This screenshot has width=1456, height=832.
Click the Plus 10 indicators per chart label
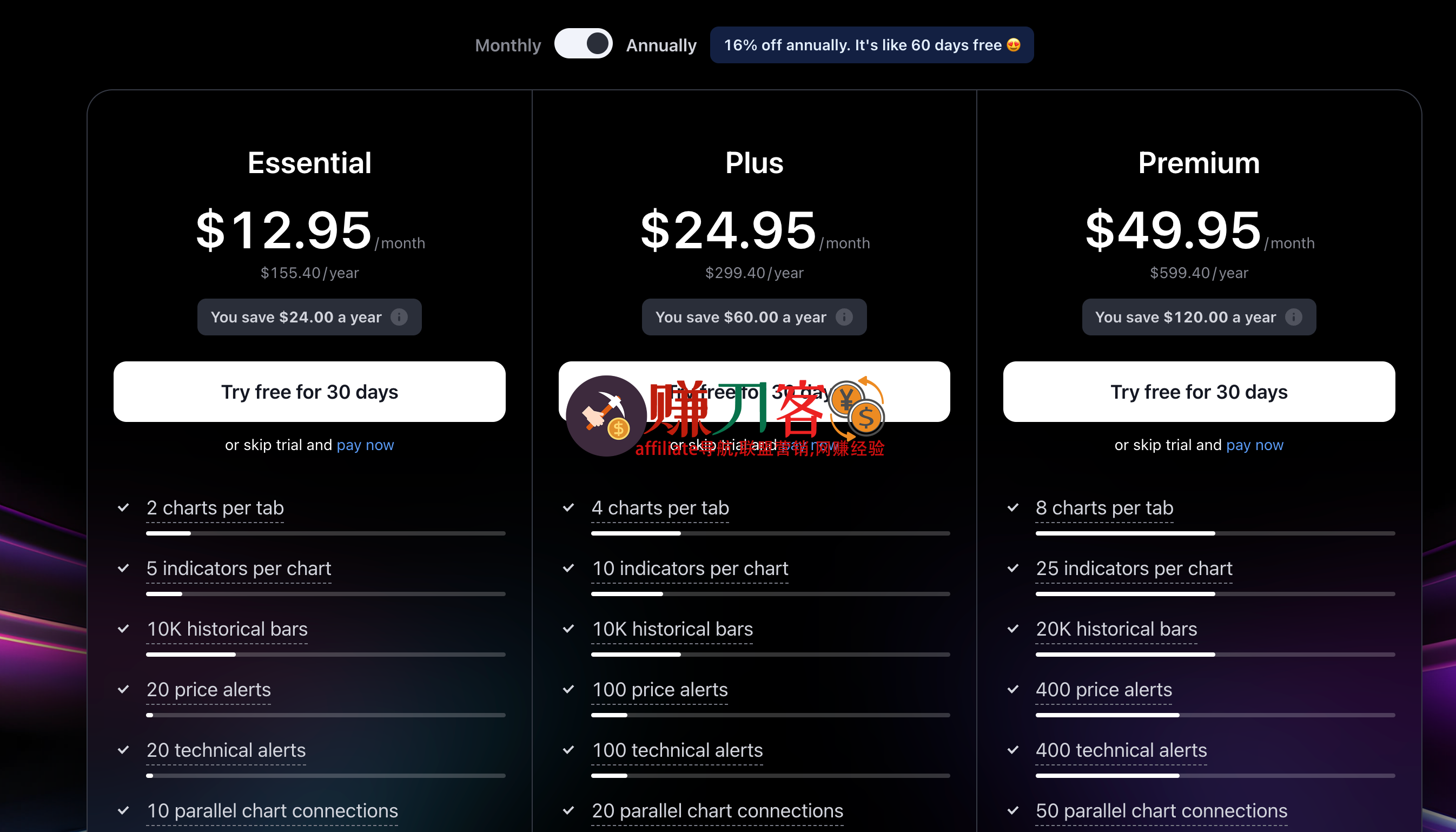coord(690,568)
